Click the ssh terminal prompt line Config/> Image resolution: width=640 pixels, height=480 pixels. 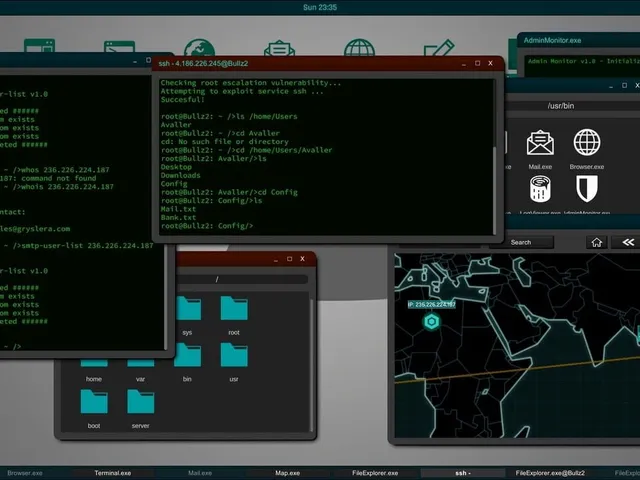click(207, 226)
